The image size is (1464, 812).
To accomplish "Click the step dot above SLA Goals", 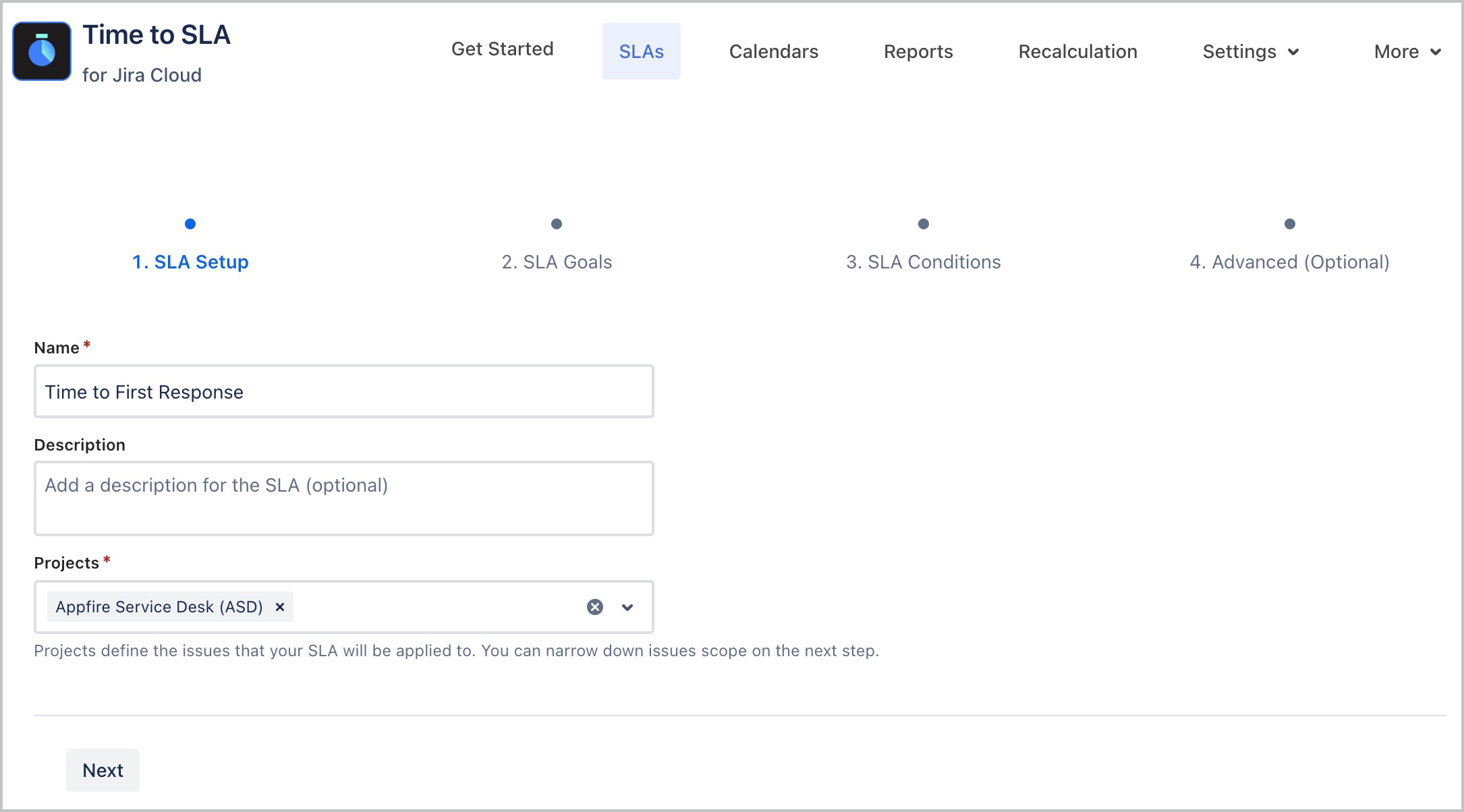I will [557, 224].
